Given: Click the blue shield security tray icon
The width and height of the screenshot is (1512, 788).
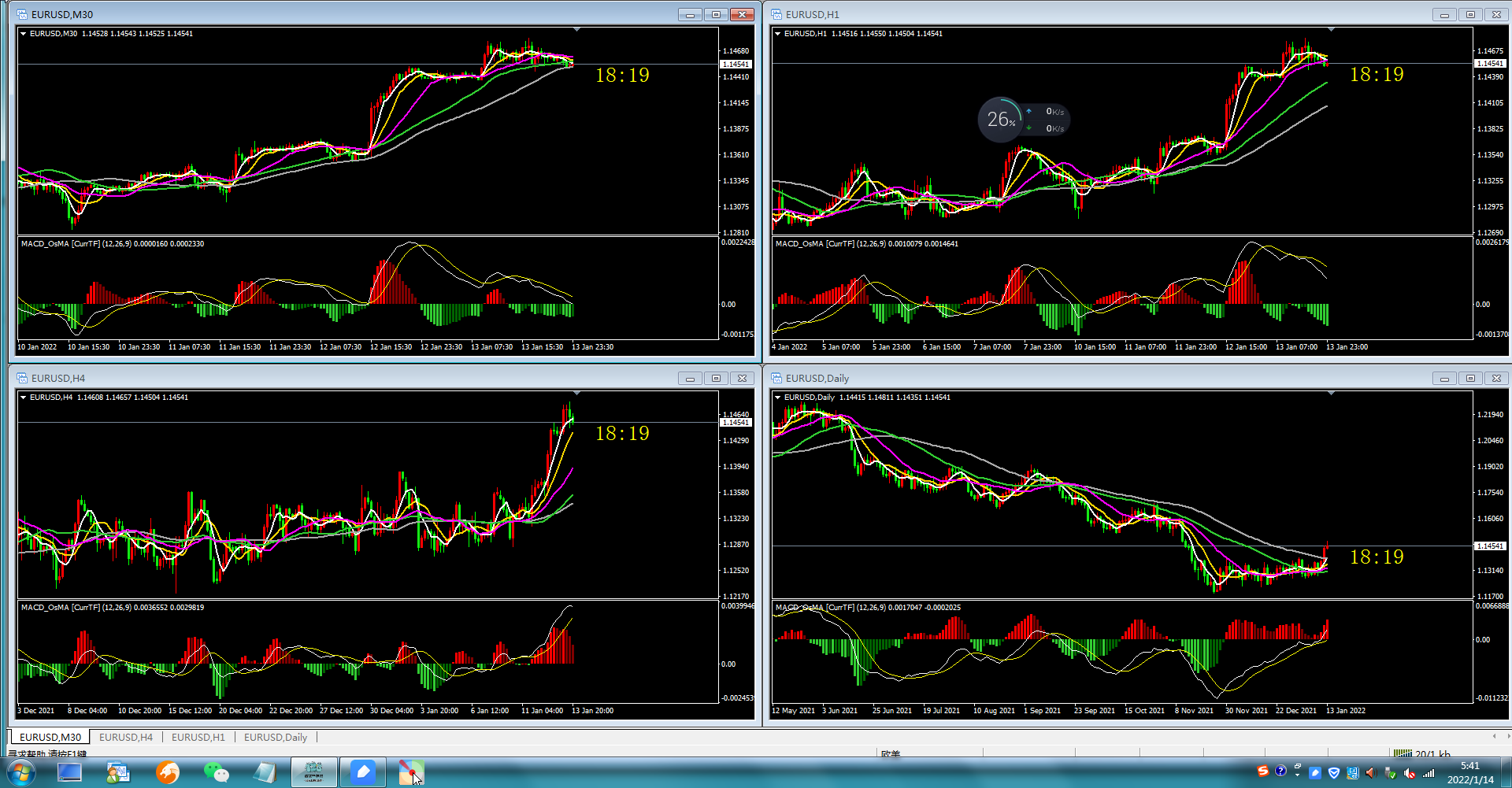Looking at the screenshot, I should [x=1334, y=773].
